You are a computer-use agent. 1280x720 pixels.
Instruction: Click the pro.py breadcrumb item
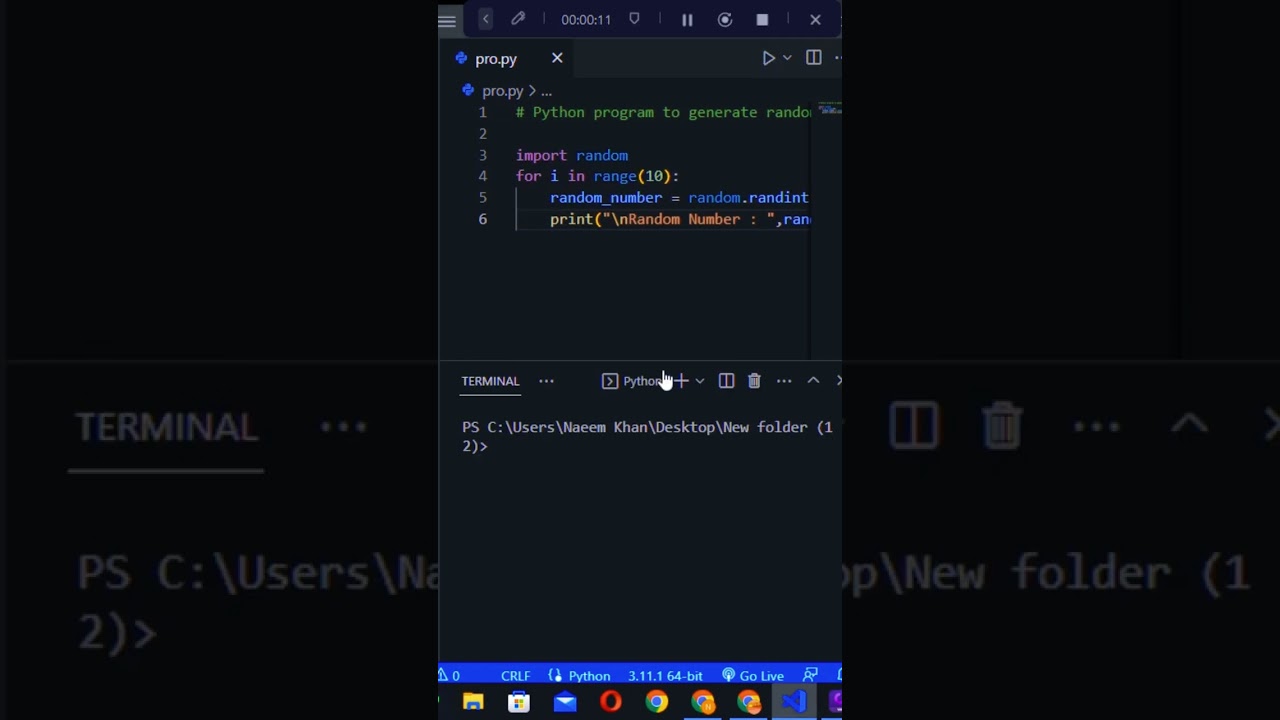tap(502, 91)
